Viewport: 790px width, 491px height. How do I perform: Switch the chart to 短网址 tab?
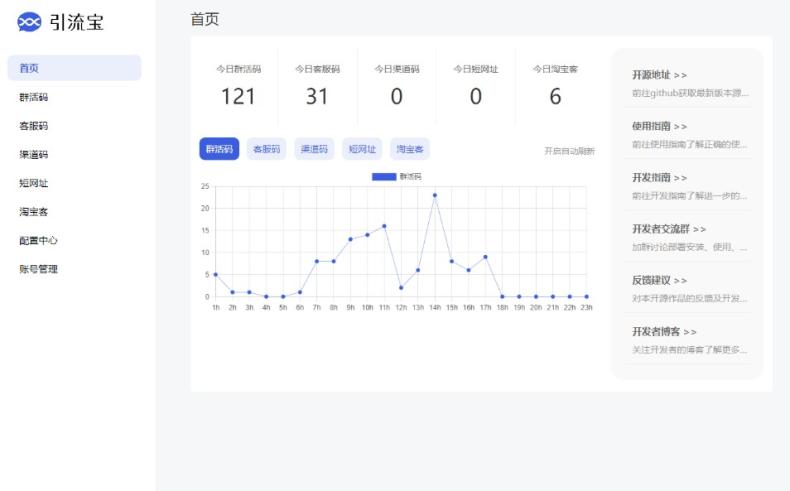click(x=362, y=149)
